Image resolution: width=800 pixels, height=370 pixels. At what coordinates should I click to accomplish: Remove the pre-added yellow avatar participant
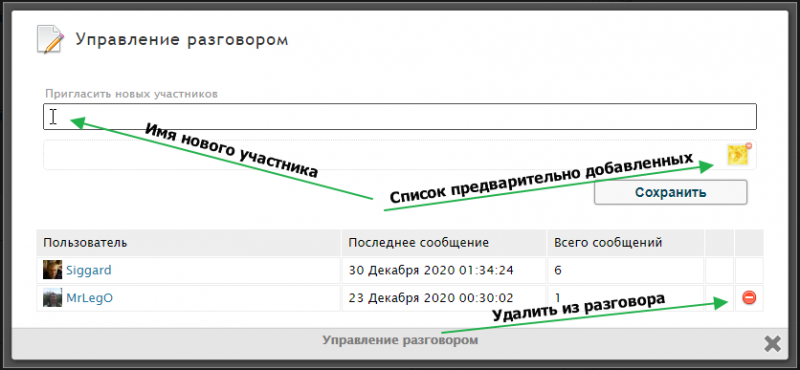click(748, 146)
